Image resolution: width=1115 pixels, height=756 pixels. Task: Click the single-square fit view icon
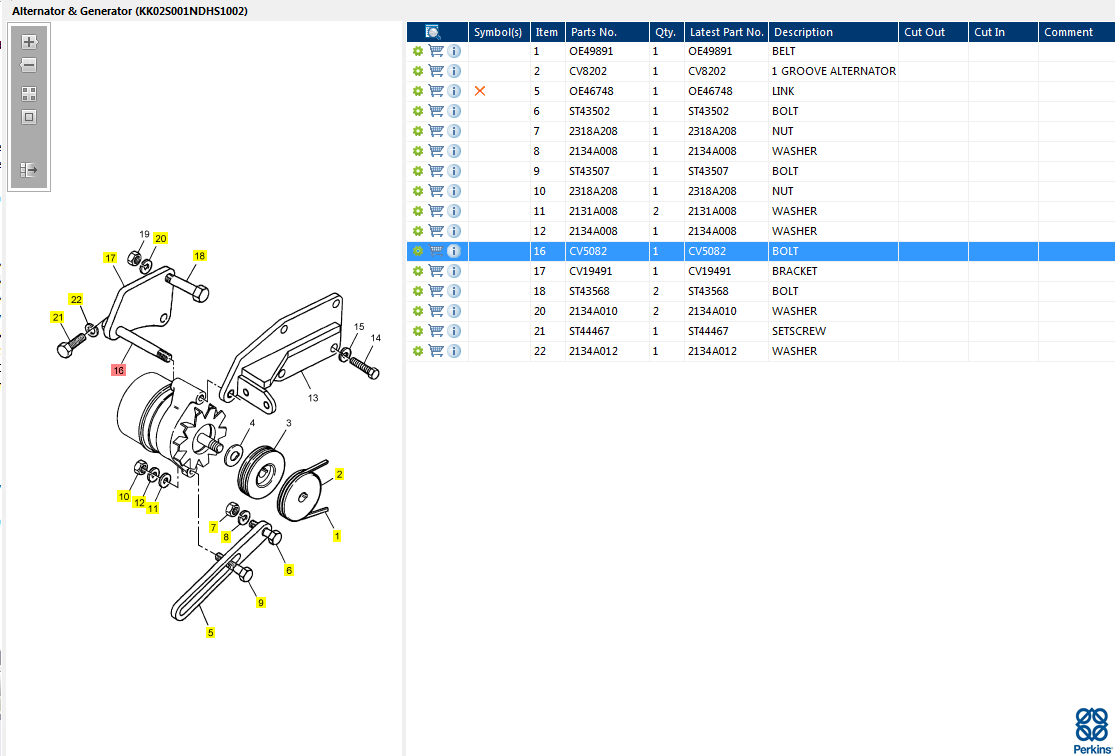tap(28, 117)
